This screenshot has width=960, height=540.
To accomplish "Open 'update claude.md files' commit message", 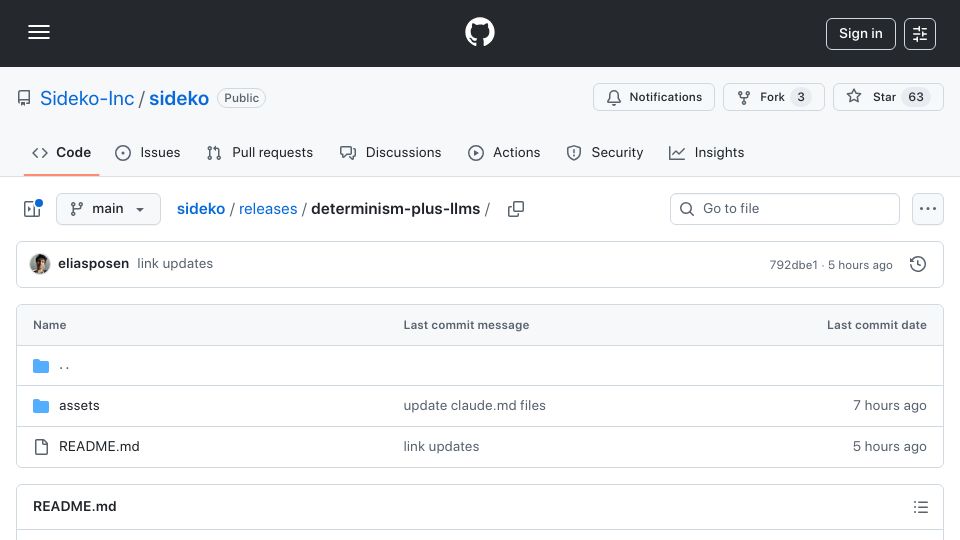I will (x=474, y=405).
